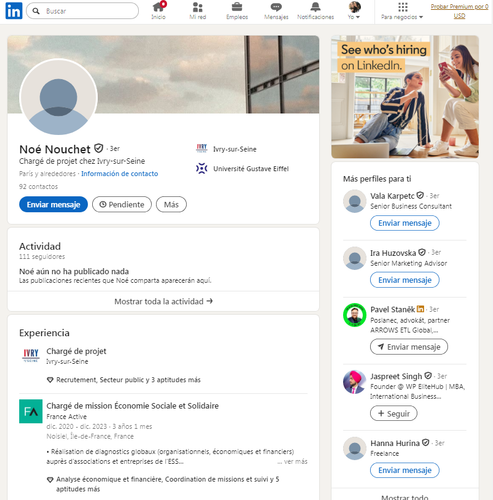
Task: Click the verification badge next to Jaspreet Singh
Action: pos(428,376)
